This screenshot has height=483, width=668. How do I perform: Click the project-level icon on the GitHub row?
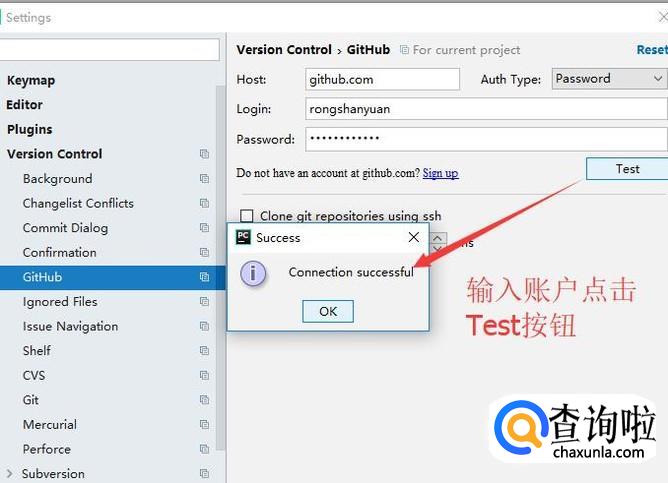click(x=204, y=277)
